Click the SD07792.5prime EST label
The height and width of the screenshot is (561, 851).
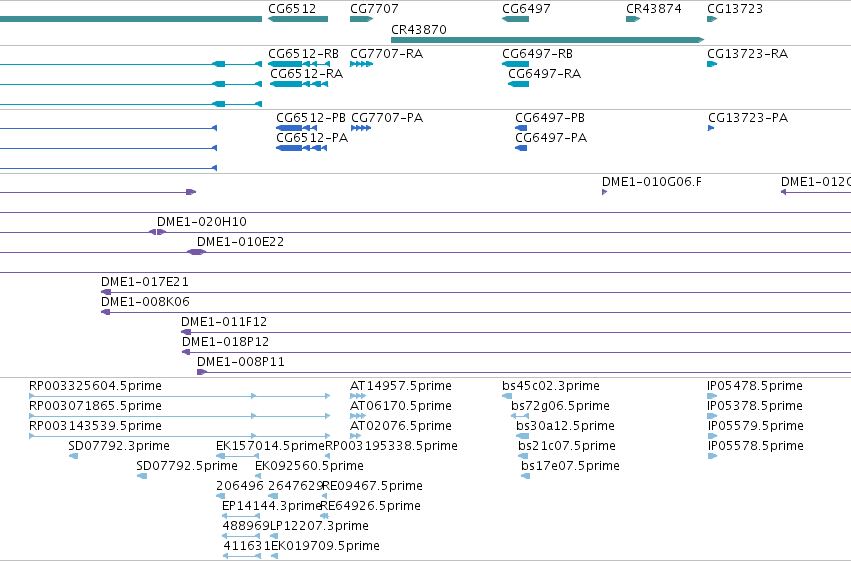(187, 467)
